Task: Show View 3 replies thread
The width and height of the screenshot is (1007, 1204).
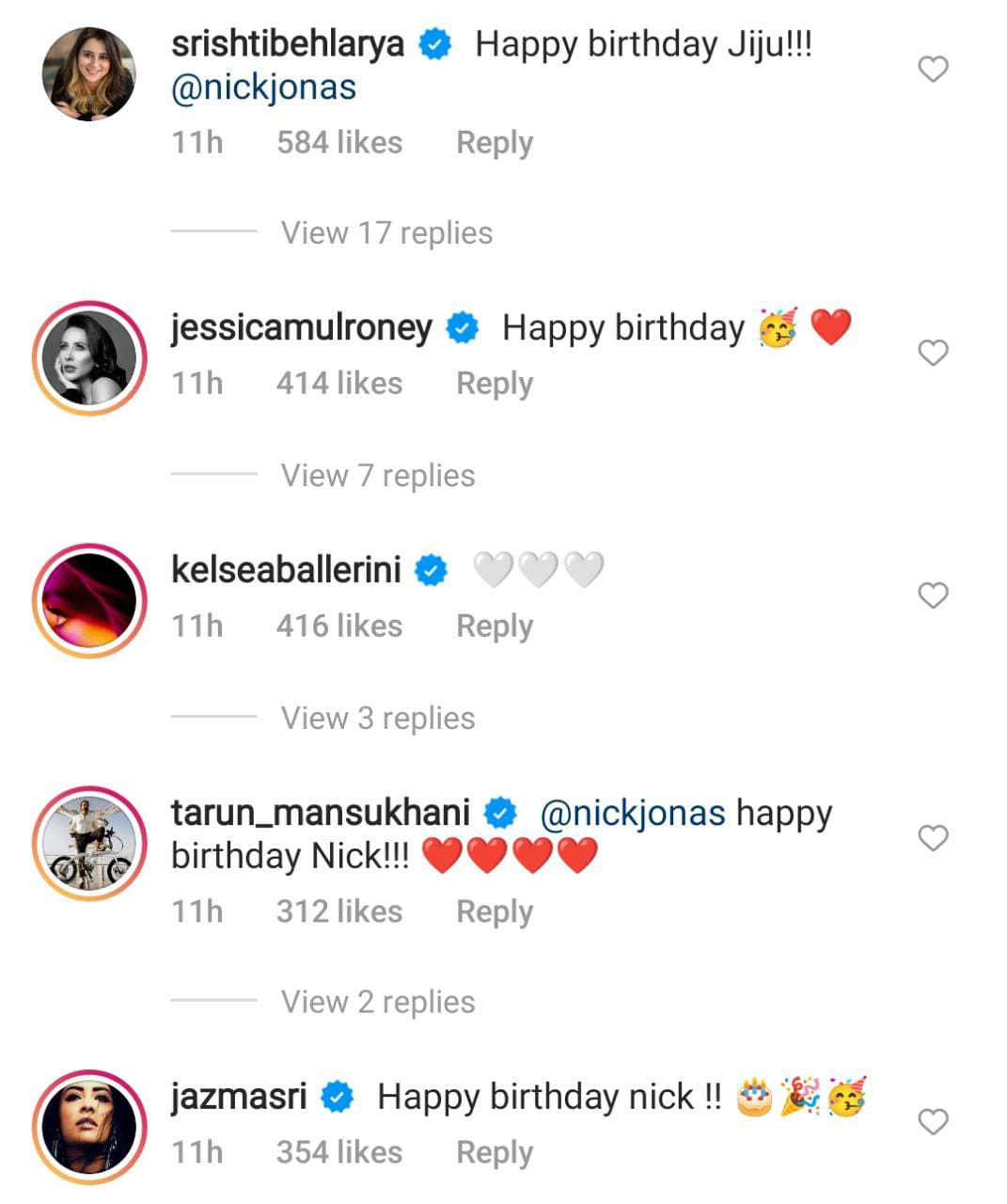Action: [x=378, y=719]
